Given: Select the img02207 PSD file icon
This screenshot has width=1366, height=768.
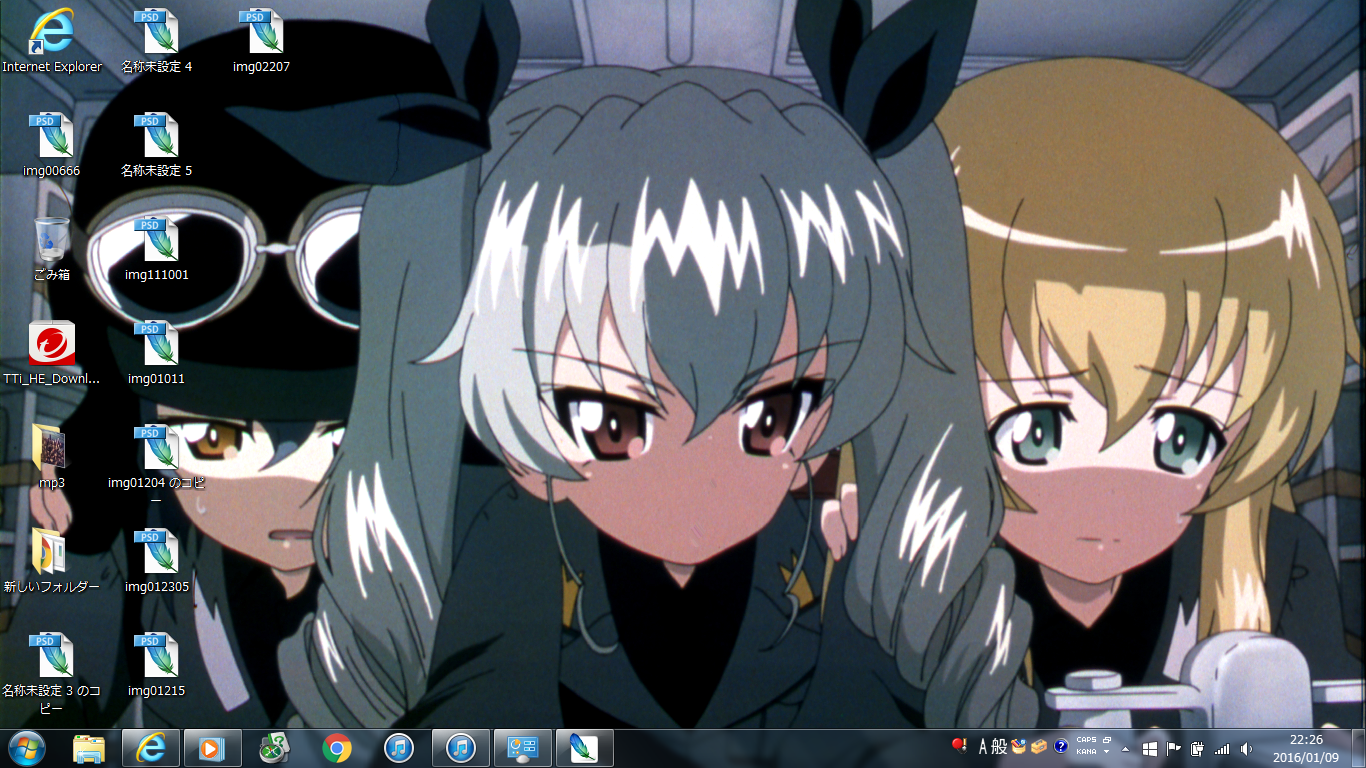Looking at the screenshot, I should pyautogui.click(x=261, y=40).
